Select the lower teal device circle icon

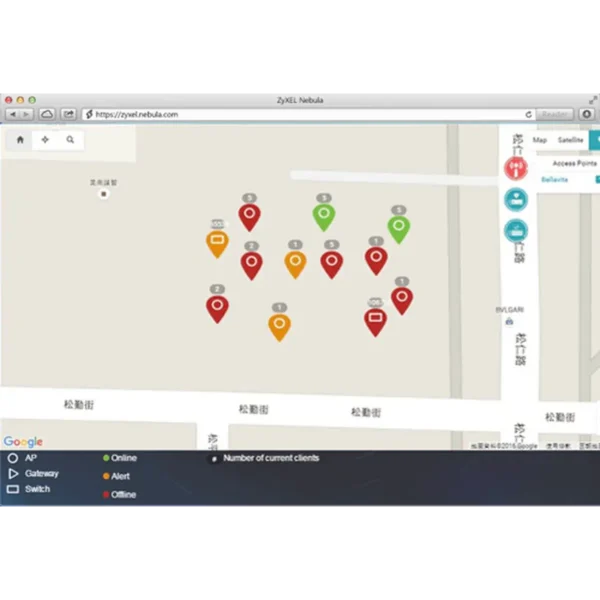pyautogui.click(x=515, y=231)
